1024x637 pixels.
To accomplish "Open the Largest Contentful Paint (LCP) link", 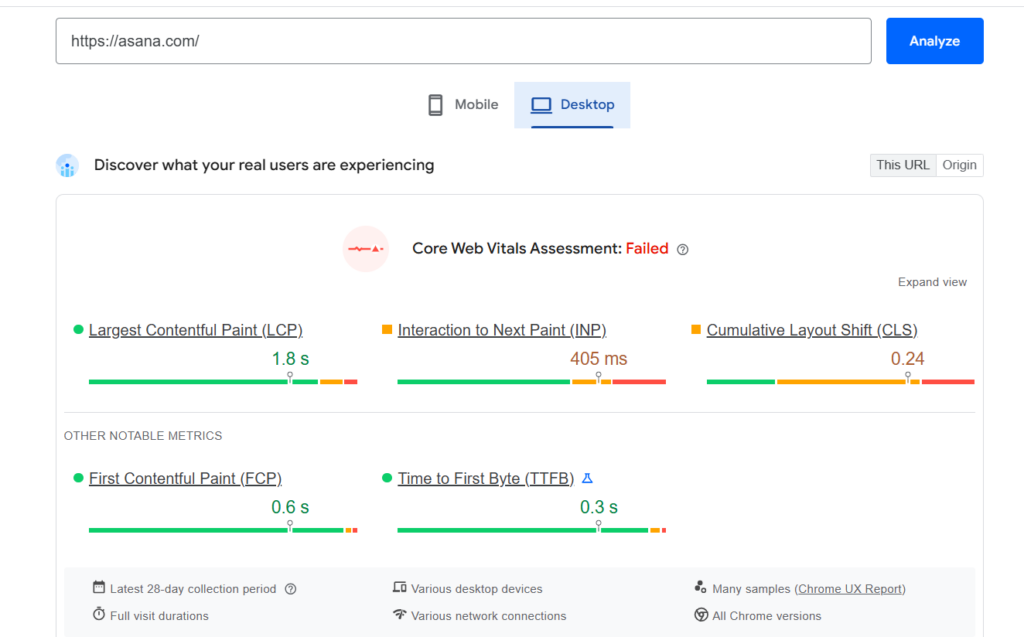I will click(195, 330).
